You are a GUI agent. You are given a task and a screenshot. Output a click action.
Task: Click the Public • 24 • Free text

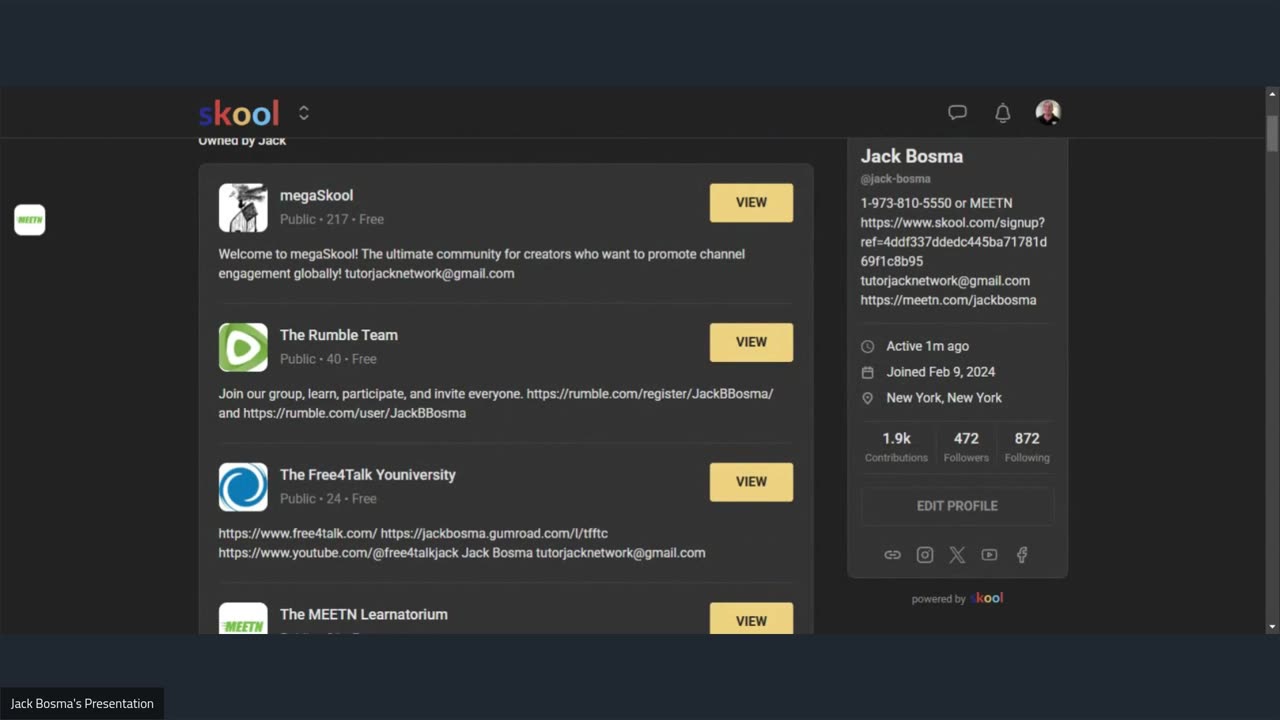click(328, 499)
